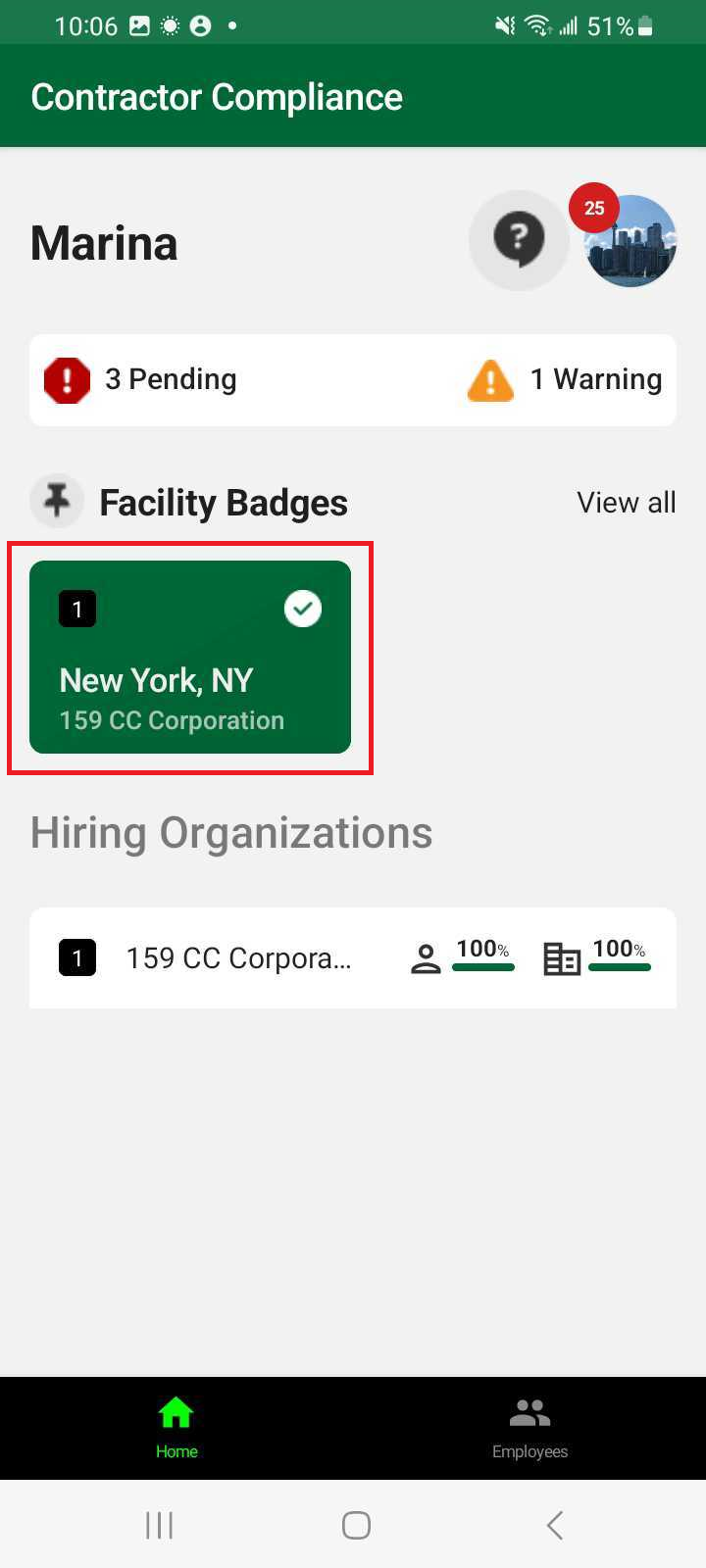
Task: Tap the skyline profile picture
Action: point(633,245)
